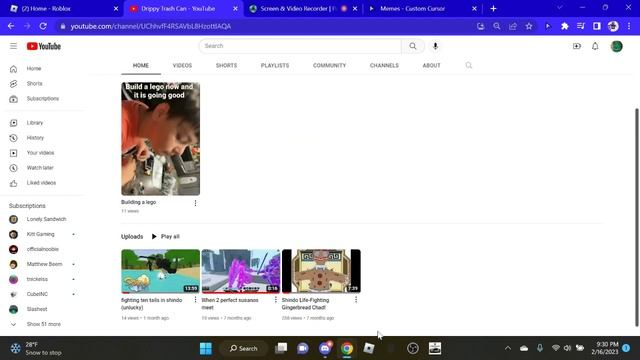Image resolution: width=640 pixels, height=360 pixels.
Task: Switch to the COMMUNITY channel tab
Action: [329, 65]
